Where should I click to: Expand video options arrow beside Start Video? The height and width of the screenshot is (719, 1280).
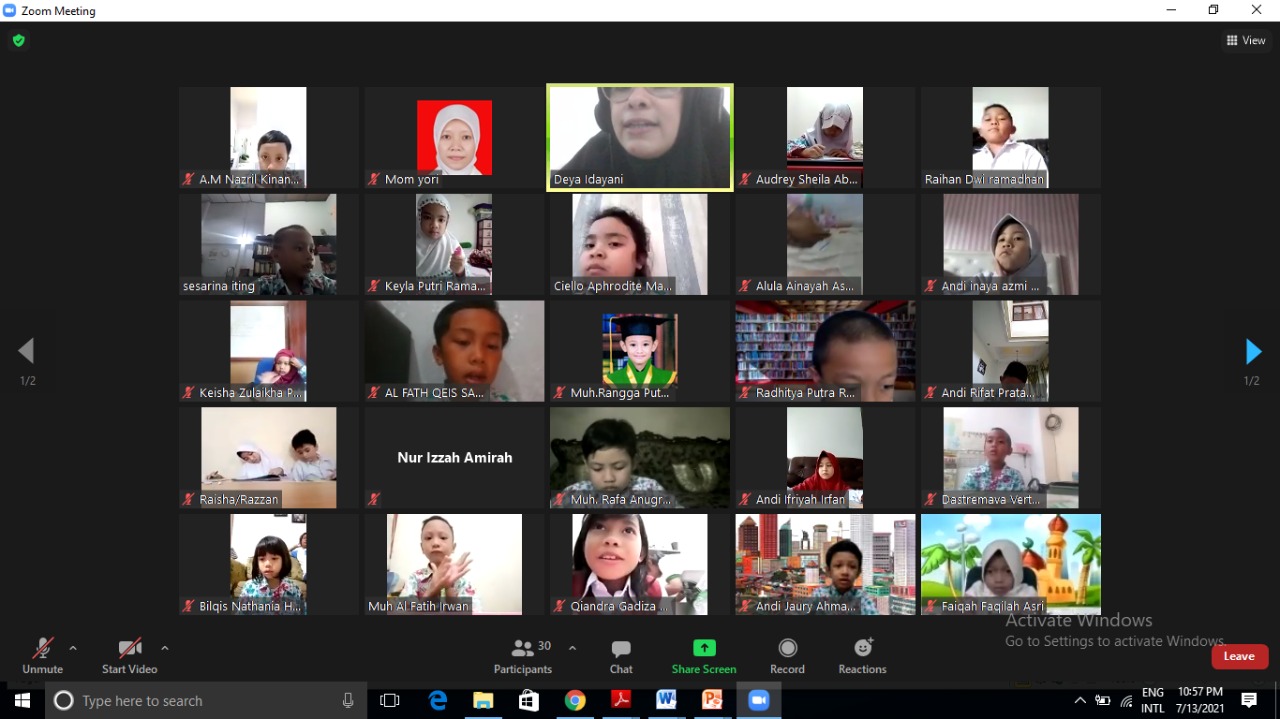165,648
